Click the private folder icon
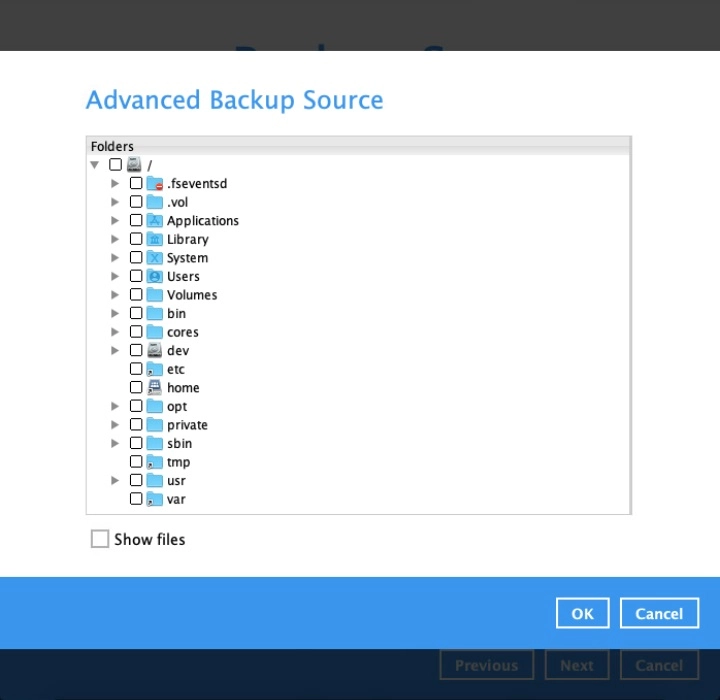 point(155,425)
